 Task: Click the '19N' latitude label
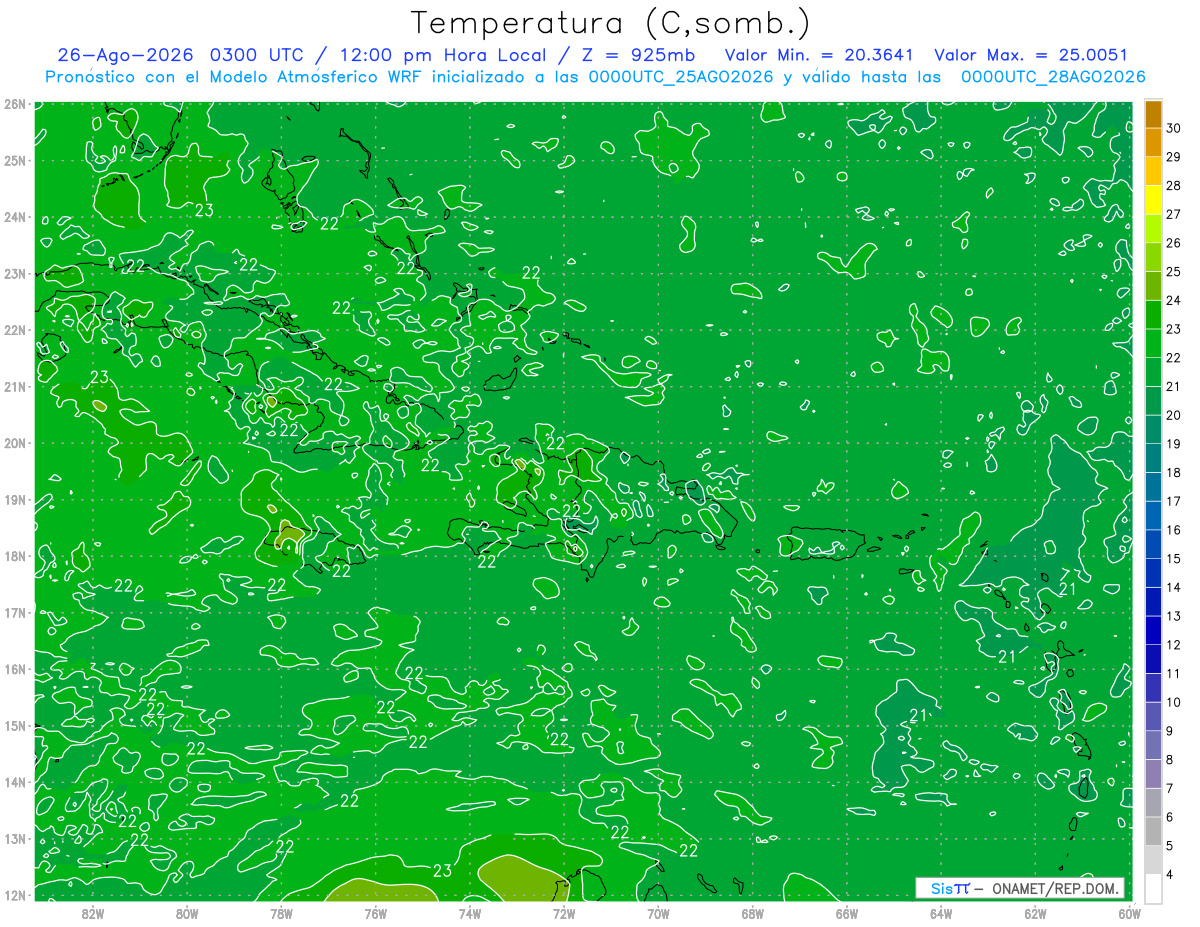coord(14,499)
